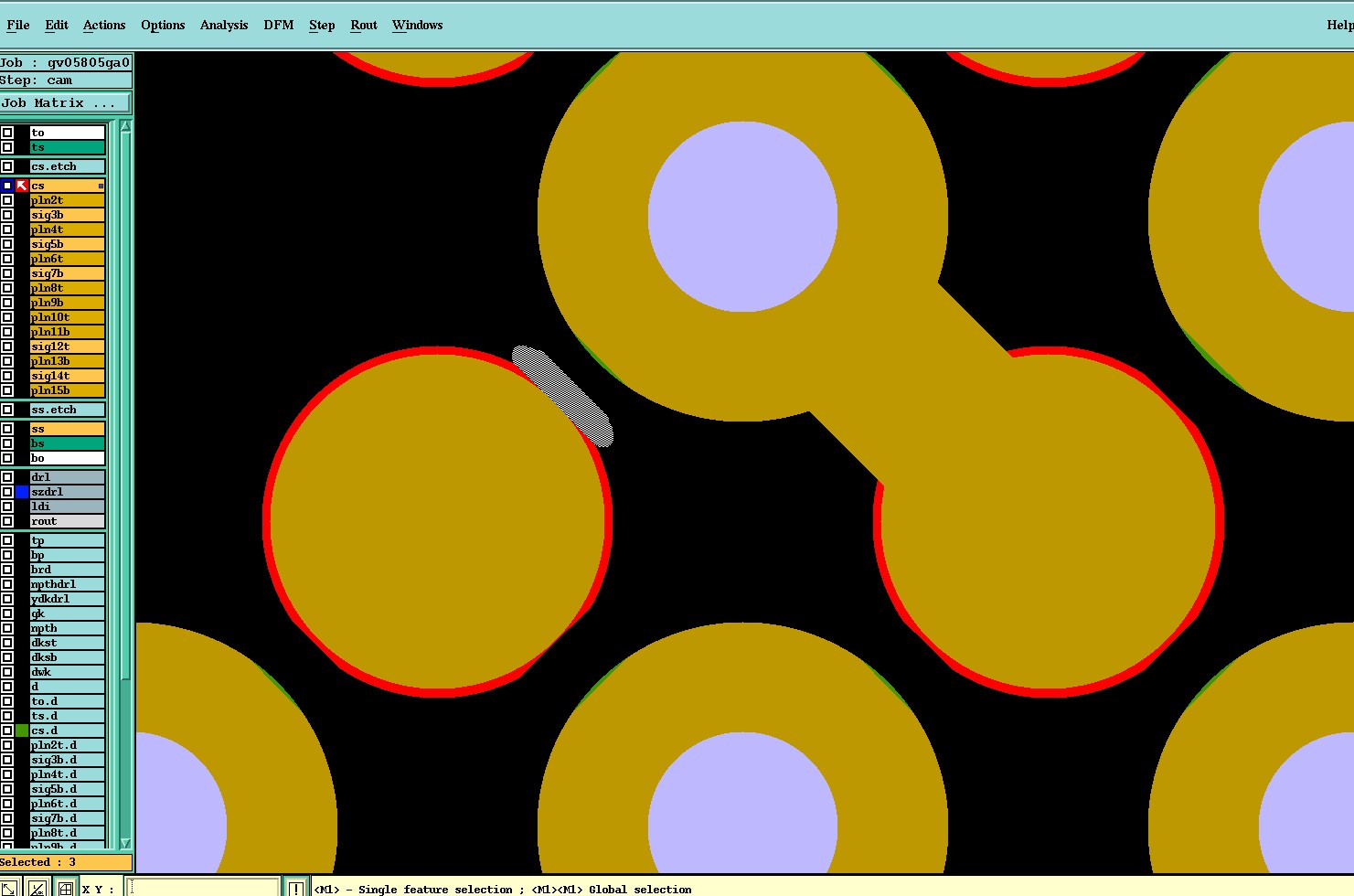Click the red-outlined copper pad left of center

438,522
